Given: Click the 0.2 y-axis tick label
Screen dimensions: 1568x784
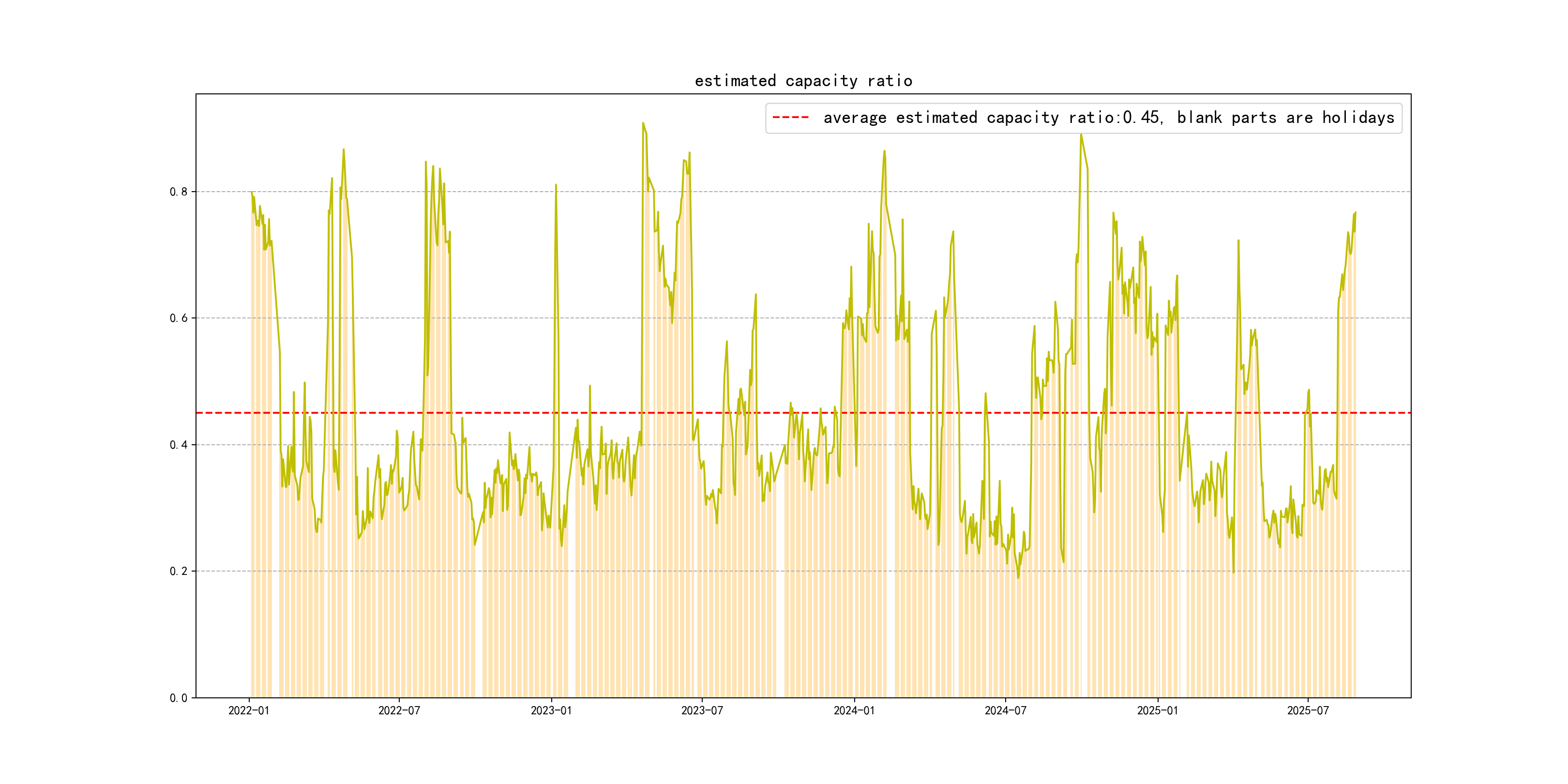Looking at the screenshot, I should point(179,571).
